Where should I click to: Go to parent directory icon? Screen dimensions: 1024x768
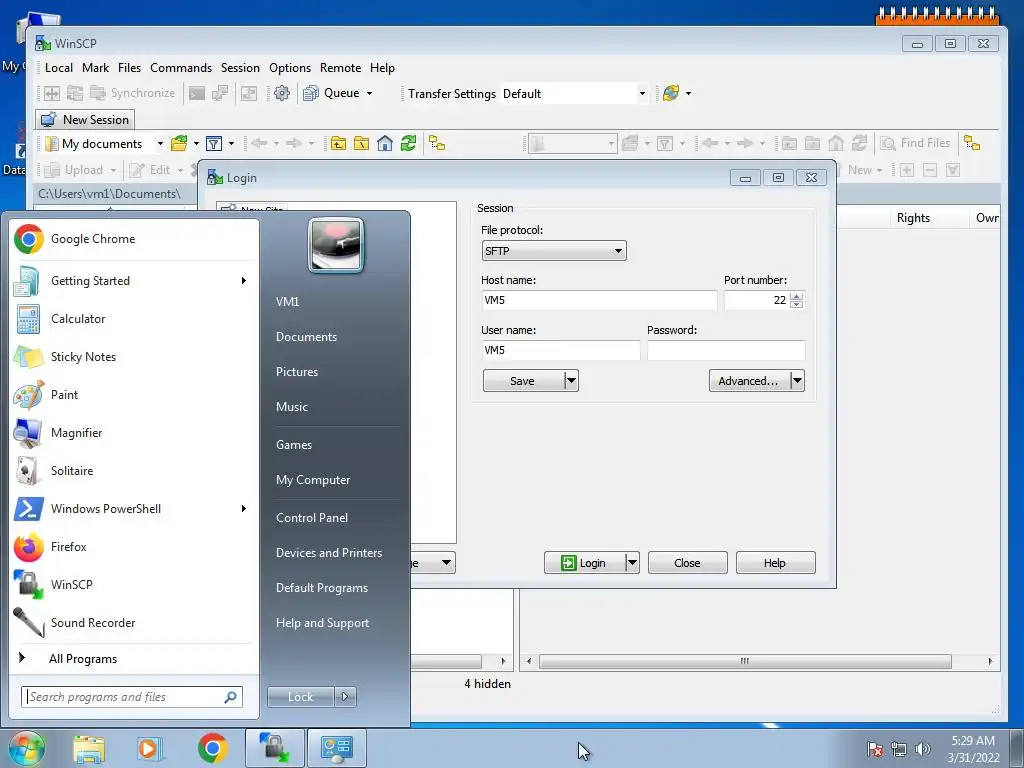(338, 144)
